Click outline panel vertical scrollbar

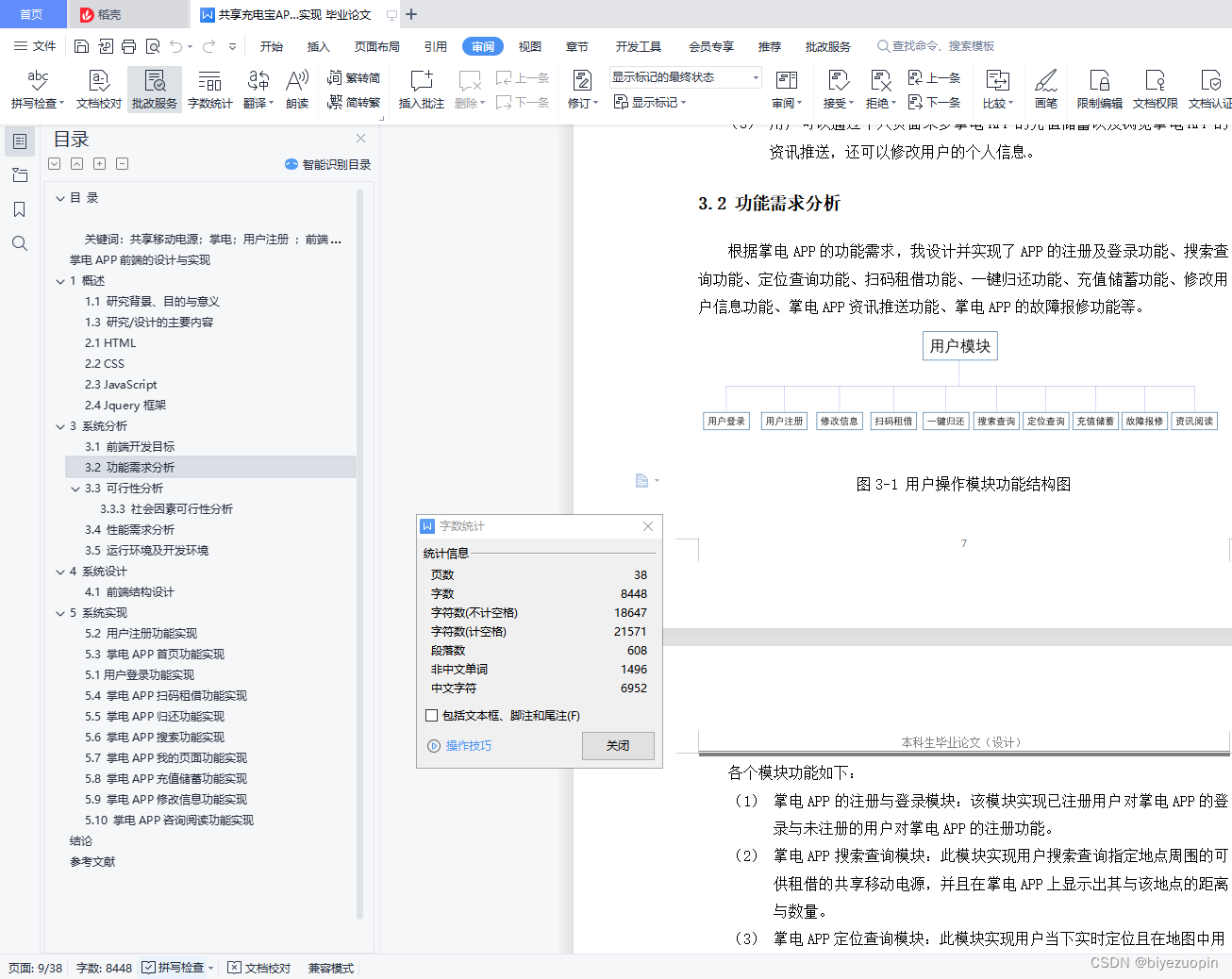[x=359, y=555]
